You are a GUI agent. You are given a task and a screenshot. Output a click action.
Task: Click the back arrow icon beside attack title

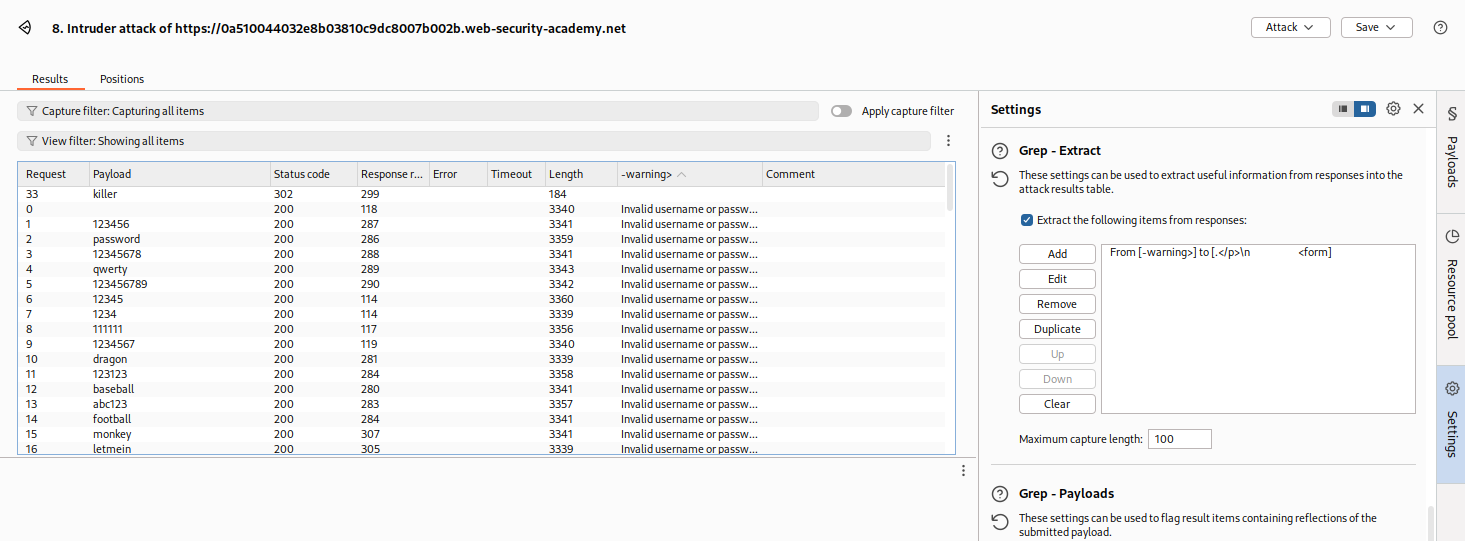point(25,28)
